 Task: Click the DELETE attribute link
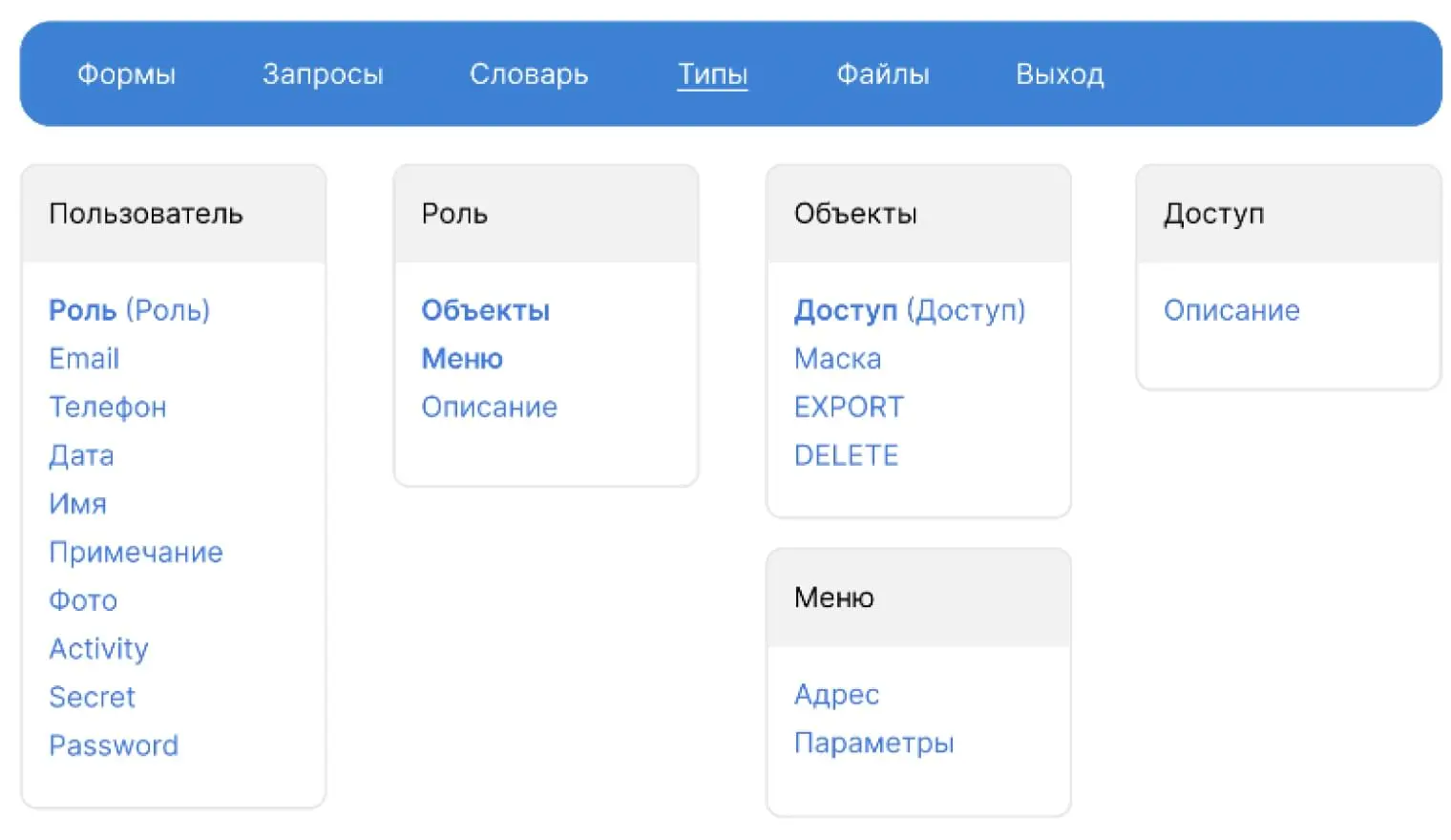click(x=846, y=455)
